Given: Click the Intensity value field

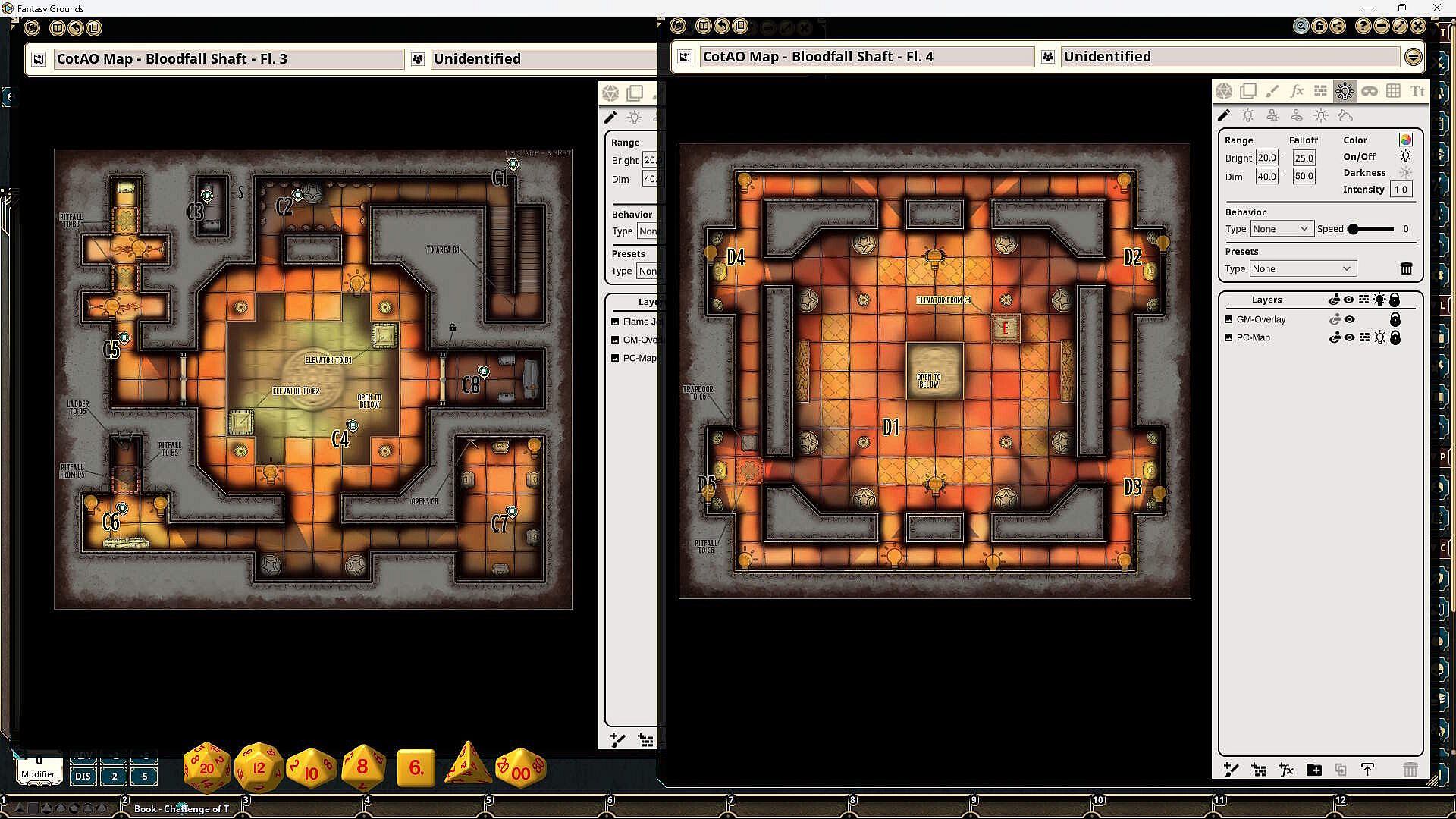Looking at the screenshot, I should pos(1401,190).
